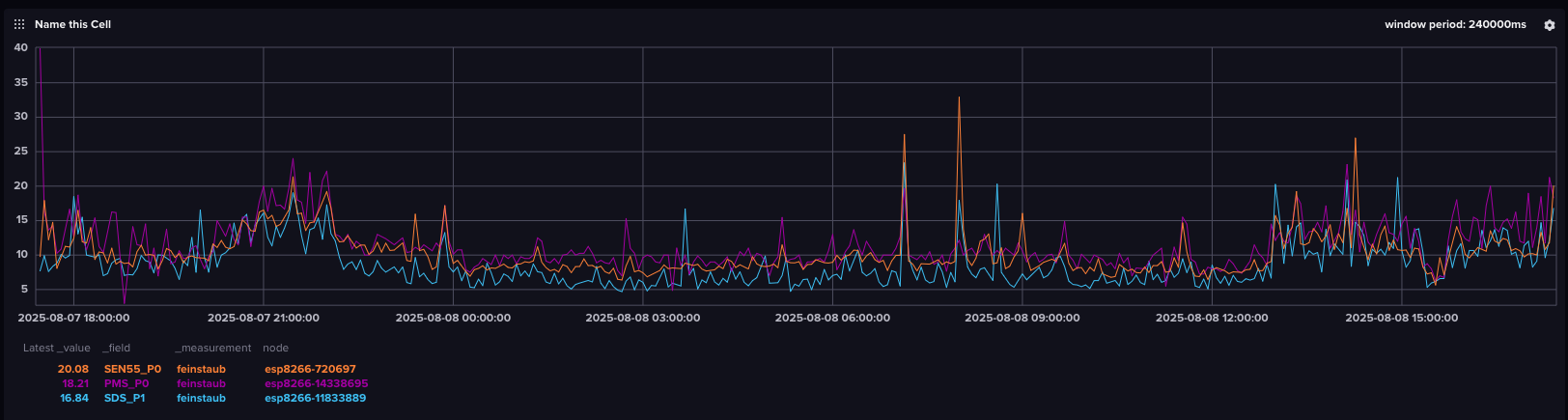Image resolution: width=1568 pixels, height=420 pixels.
Task: Click the "node" legend column header
Action: 275,348
